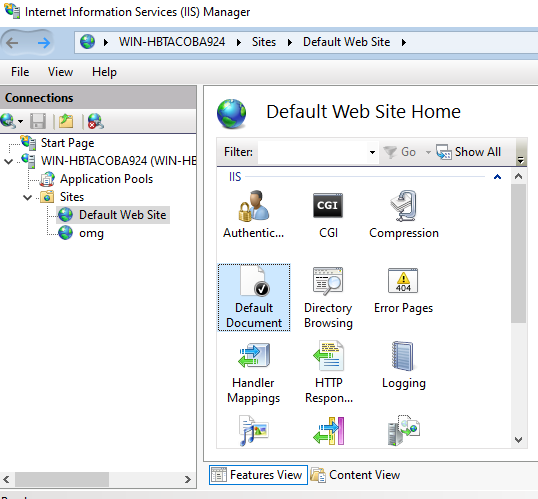Expand breadcrumb arrow before WIN-HBTACOBA924
538x499 pixels.
(x=106, y=42)
